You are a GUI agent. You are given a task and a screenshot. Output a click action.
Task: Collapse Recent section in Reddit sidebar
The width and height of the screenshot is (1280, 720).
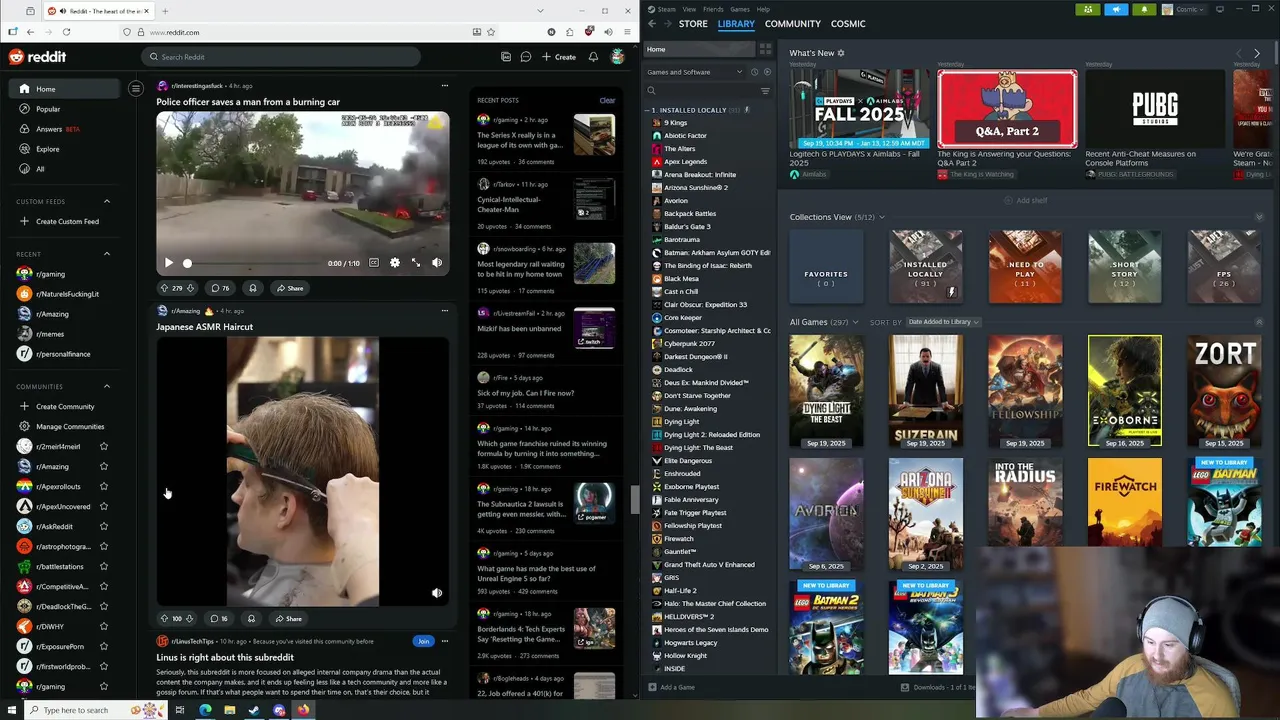[107, 254]
